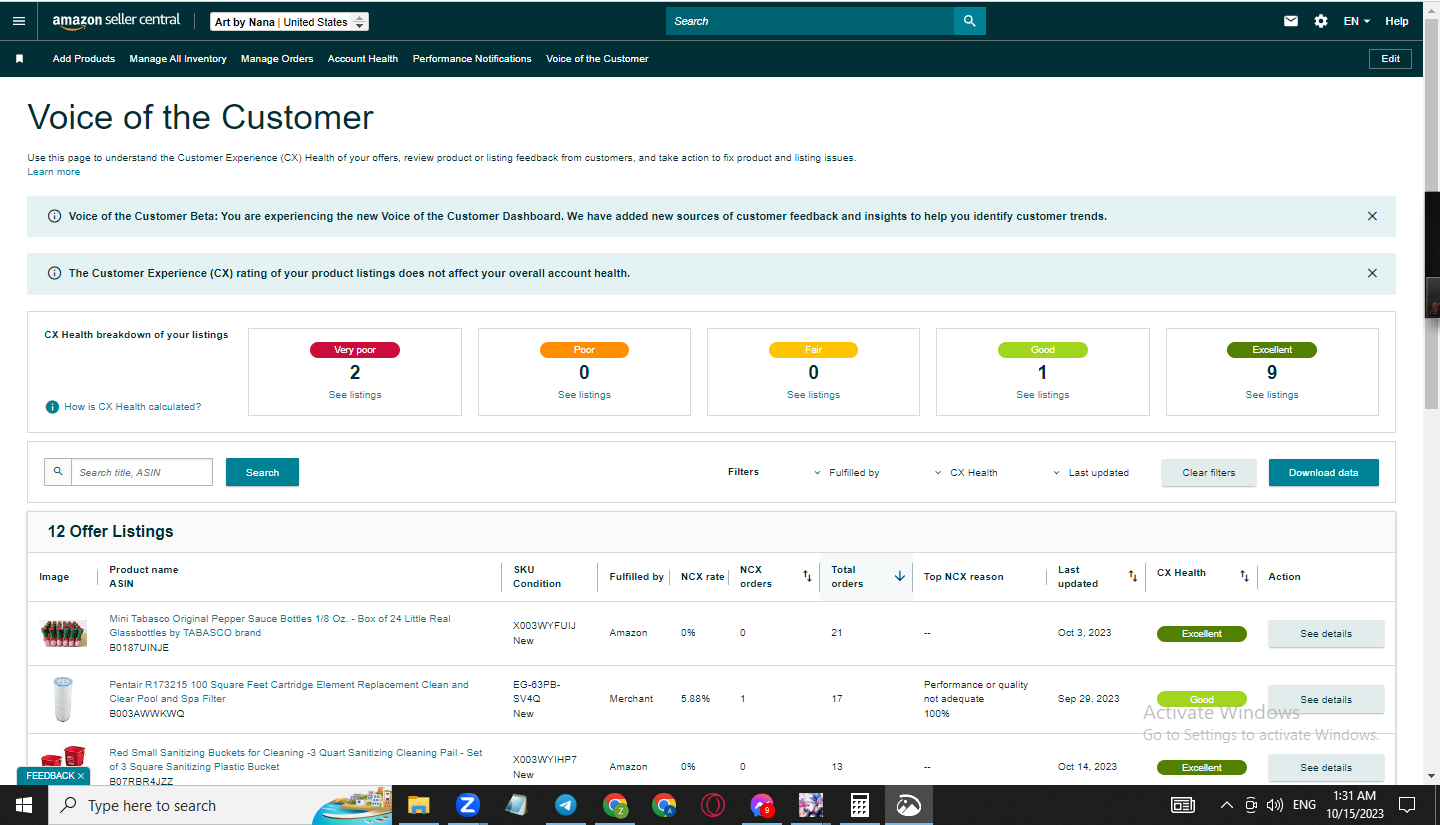Click the Amazon Seller Central logo
The image size is (1440, 825).
[x=117, y=21]
